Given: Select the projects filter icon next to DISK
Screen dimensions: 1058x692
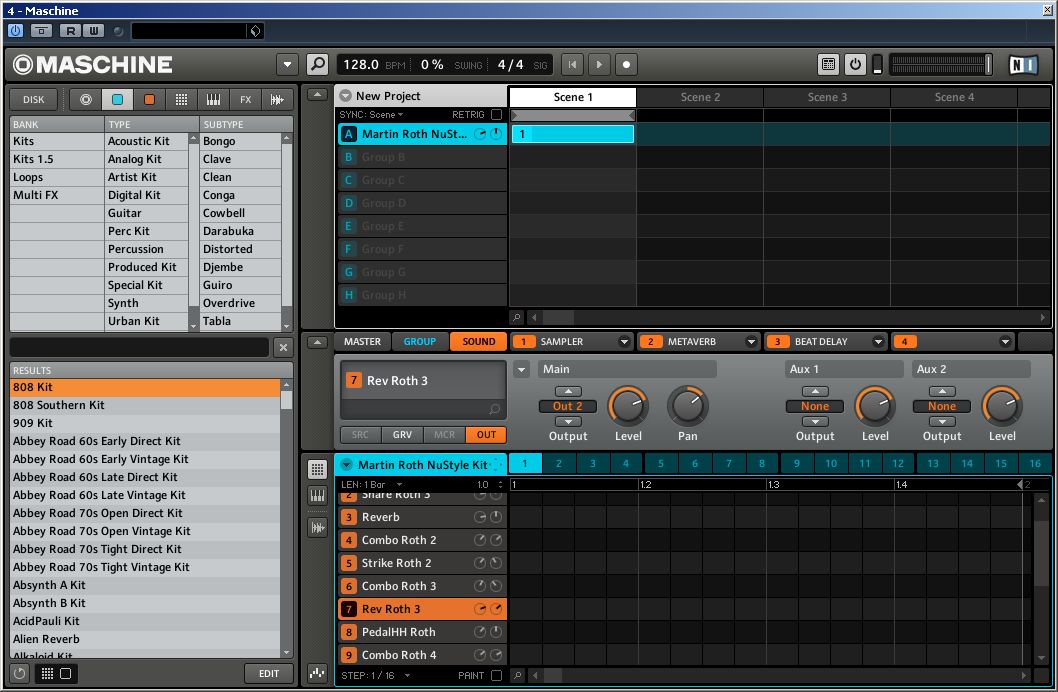Looking at the screenshot, I should 86,99.
